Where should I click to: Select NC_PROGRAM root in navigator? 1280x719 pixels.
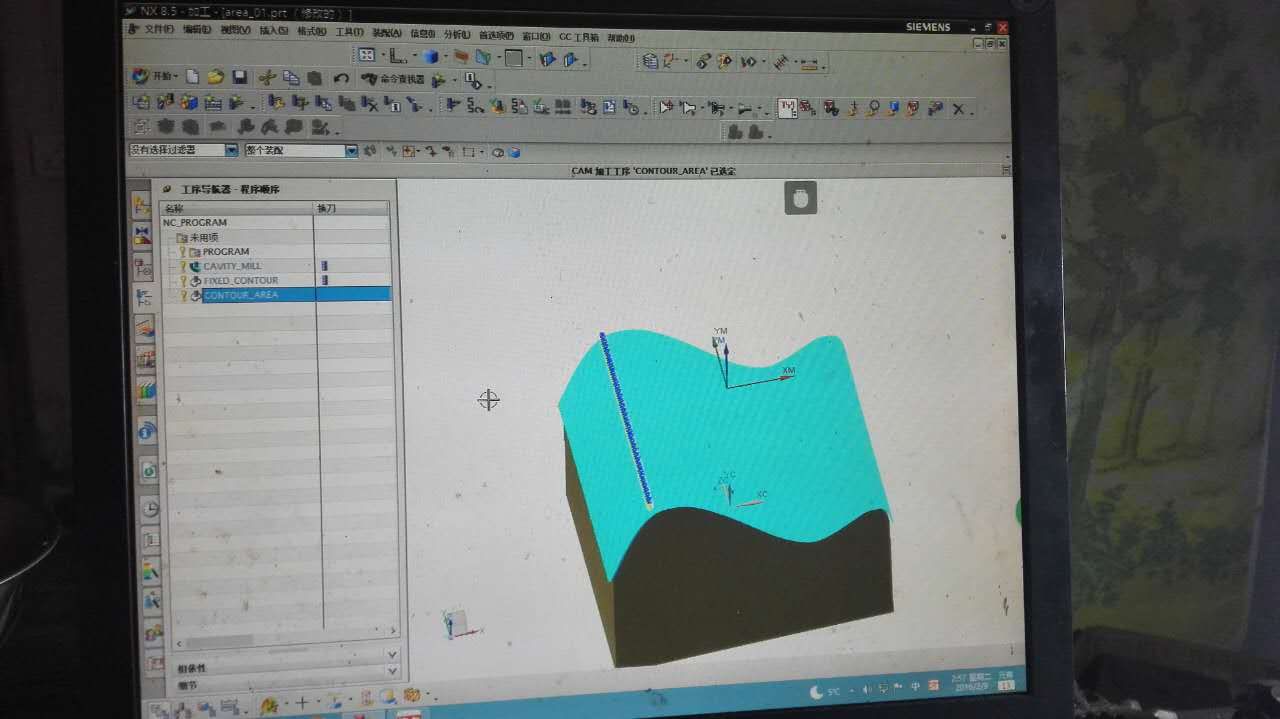pos(195,222)
